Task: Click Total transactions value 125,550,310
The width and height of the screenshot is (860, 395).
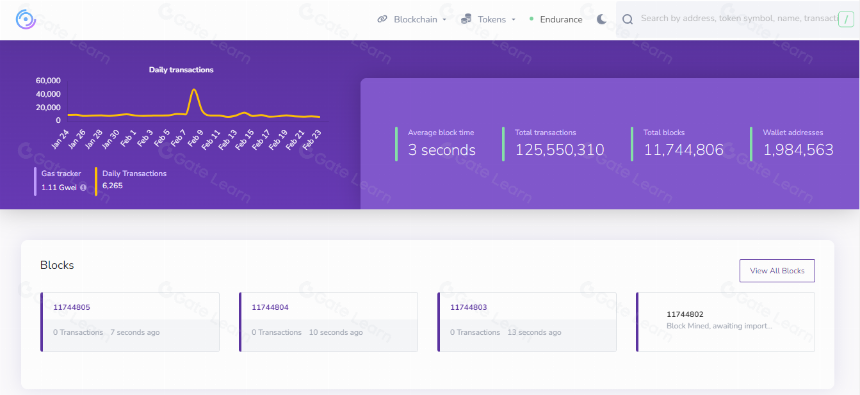Action: [x=559, y=150]
